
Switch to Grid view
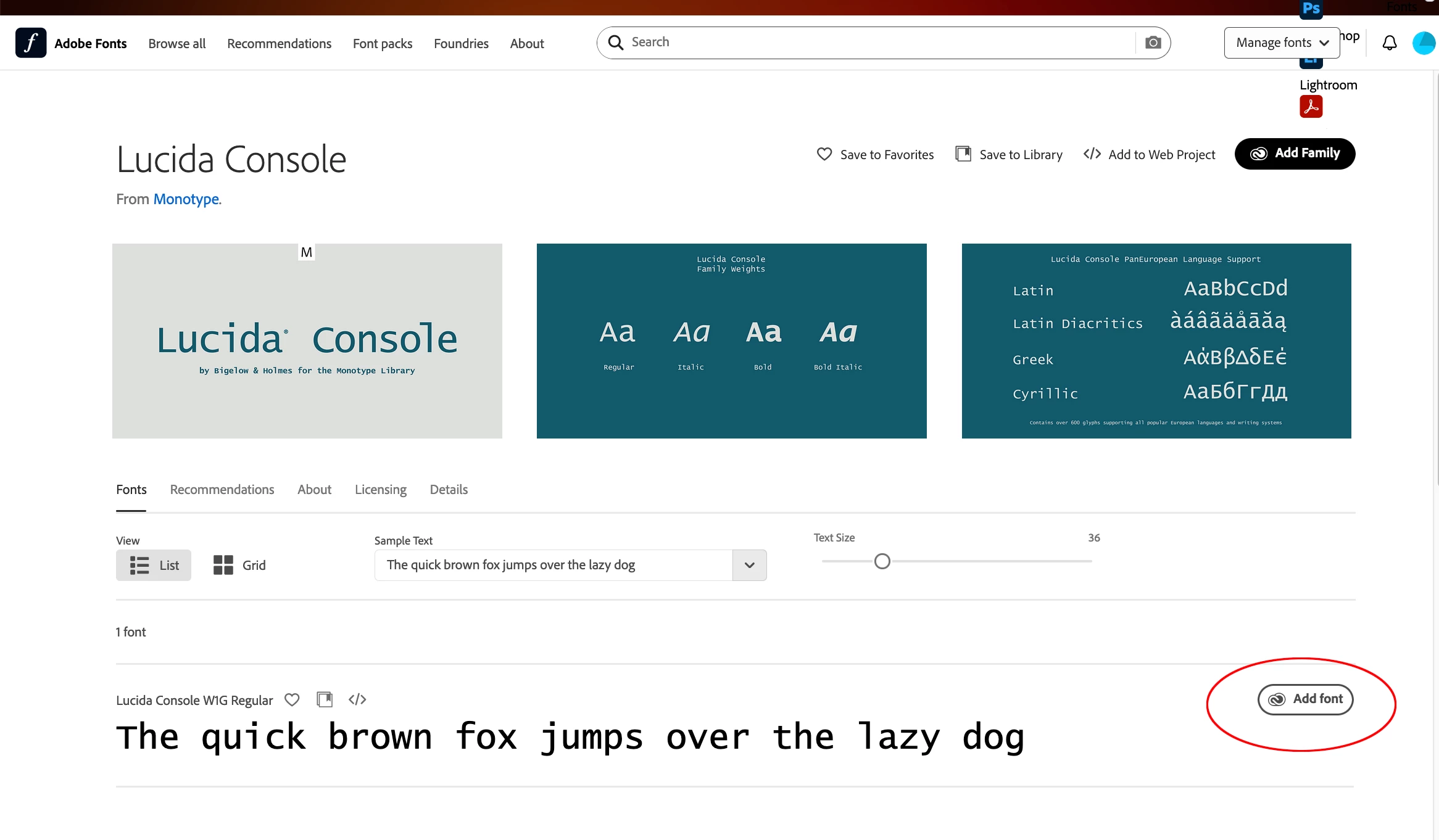[239, 565]
